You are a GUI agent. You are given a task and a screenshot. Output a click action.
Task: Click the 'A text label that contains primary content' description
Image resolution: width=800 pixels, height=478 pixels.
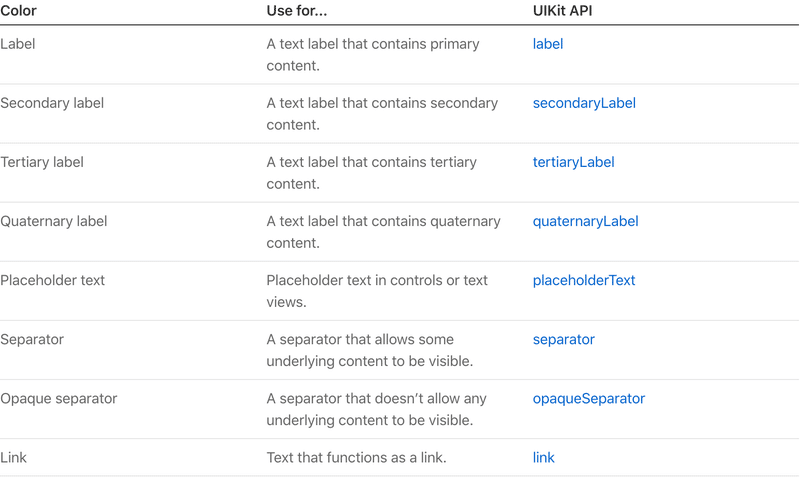click(373, 55)
